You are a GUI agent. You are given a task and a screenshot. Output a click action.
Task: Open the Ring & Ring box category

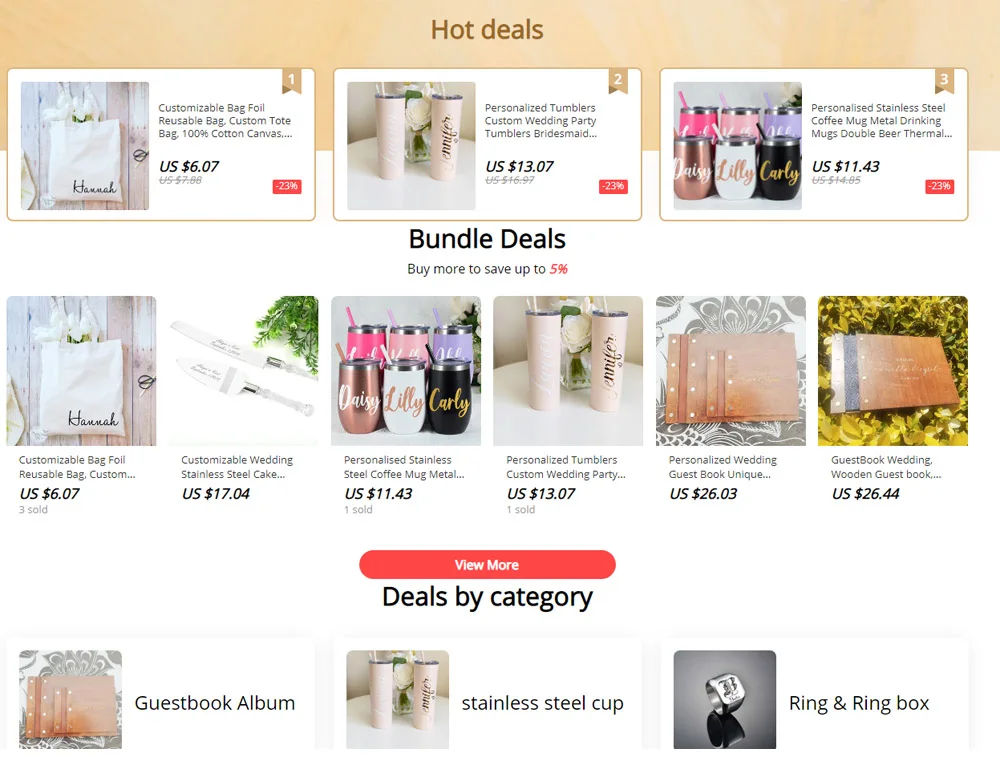click(x=814, y=700)
